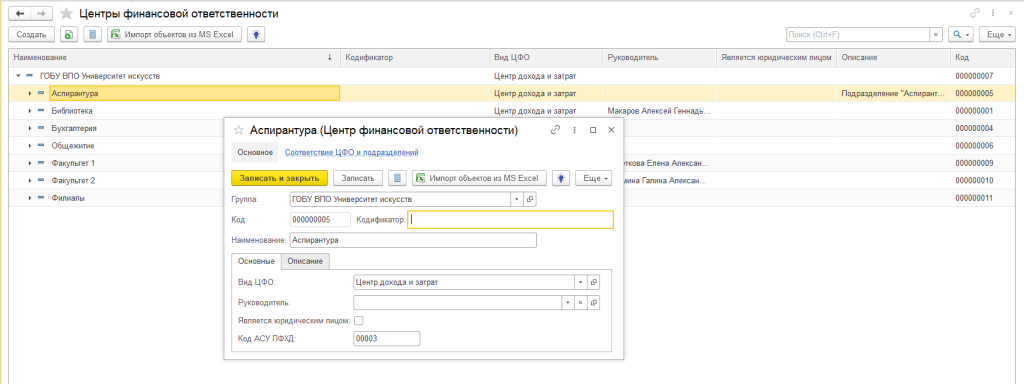1024x384 pixels.
Task: Click the "Кодификатор" input field
Action: [x=510, y=220]
